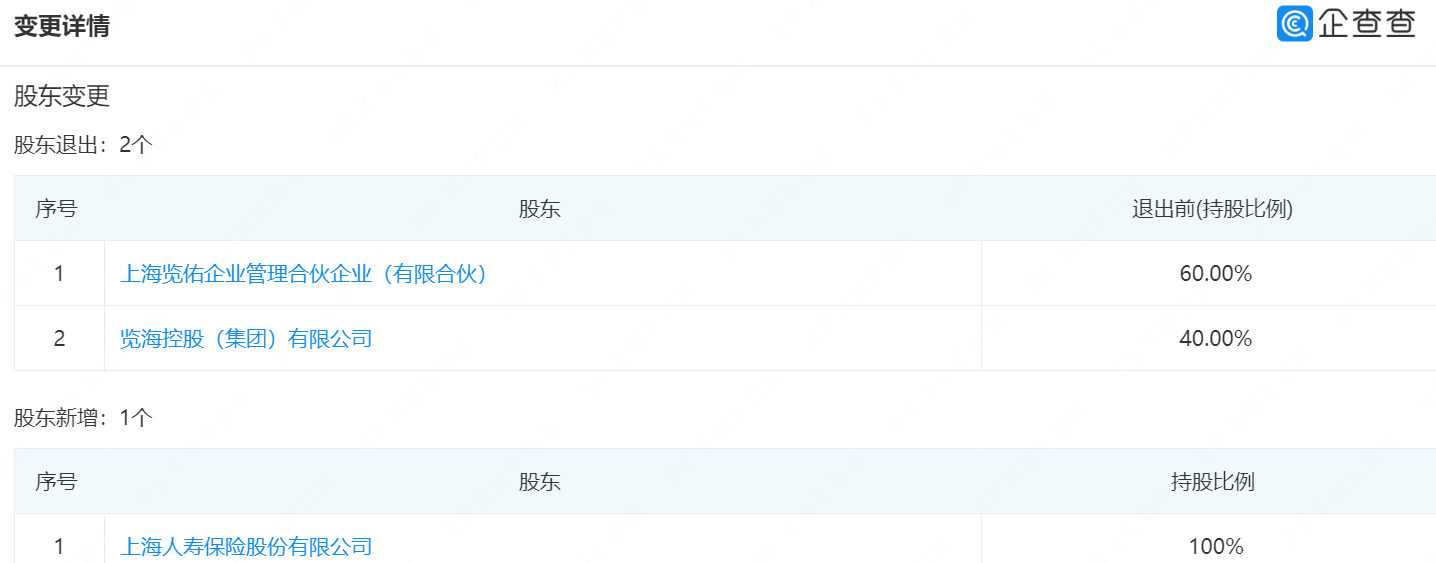This screenshot has height=563, width=1436.
Task: Select row number 2 in 股东退出 table
Action: pyautogui.click(x=59, y=339)
